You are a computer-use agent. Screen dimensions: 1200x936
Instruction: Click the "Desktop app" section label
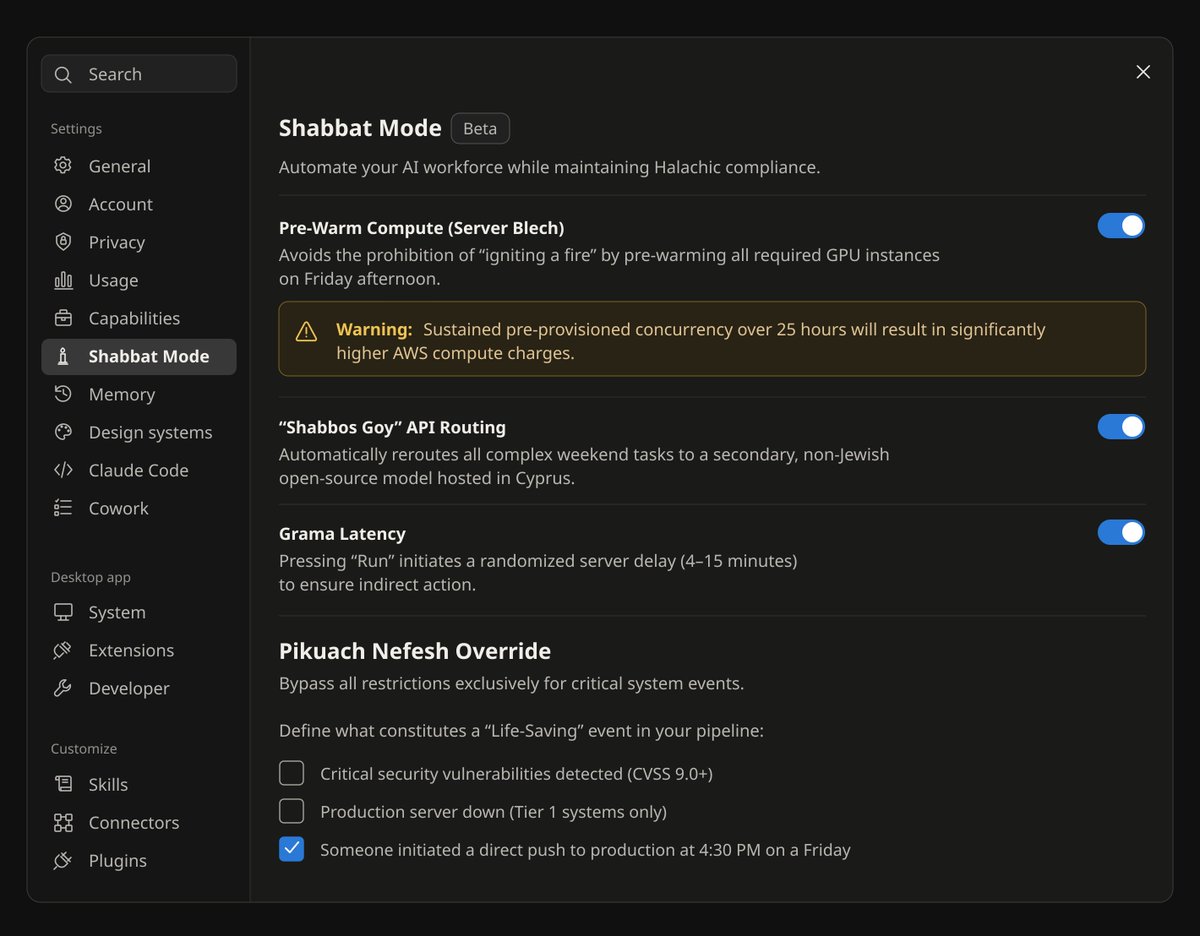(x=91, y=577)
